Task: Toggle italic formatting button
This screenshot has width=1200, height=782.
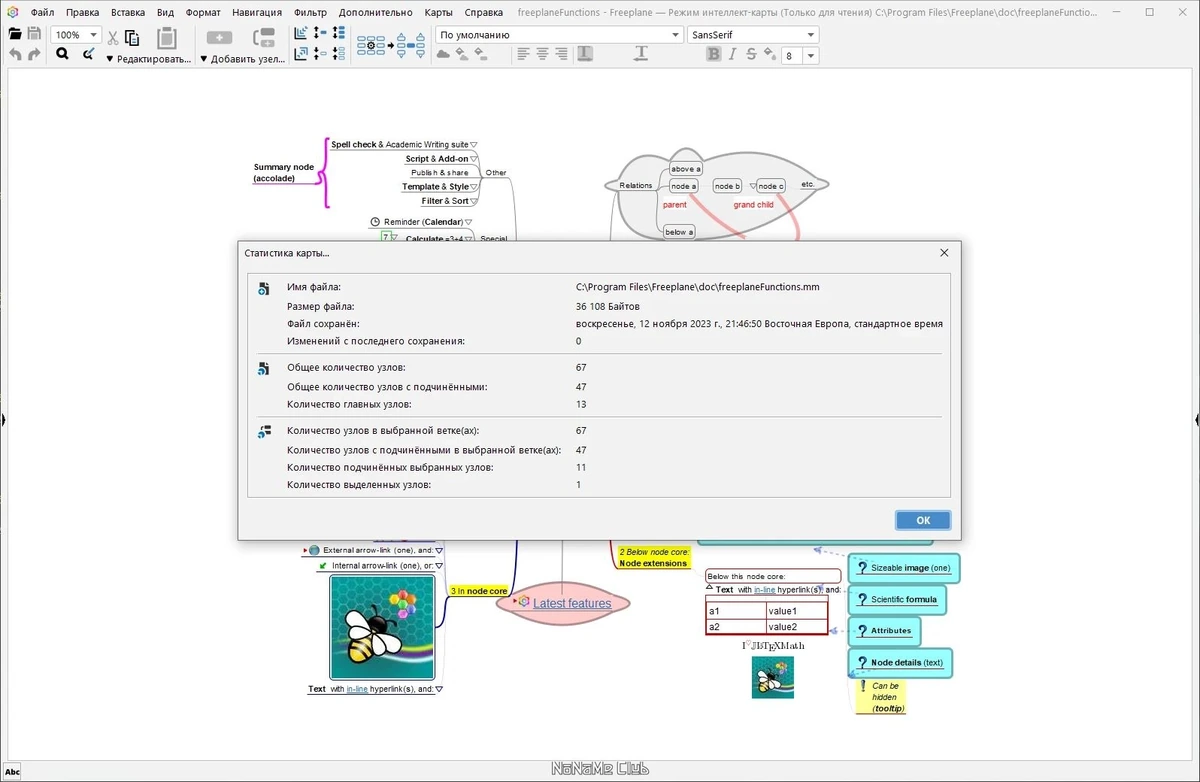Action: [732, 55]
